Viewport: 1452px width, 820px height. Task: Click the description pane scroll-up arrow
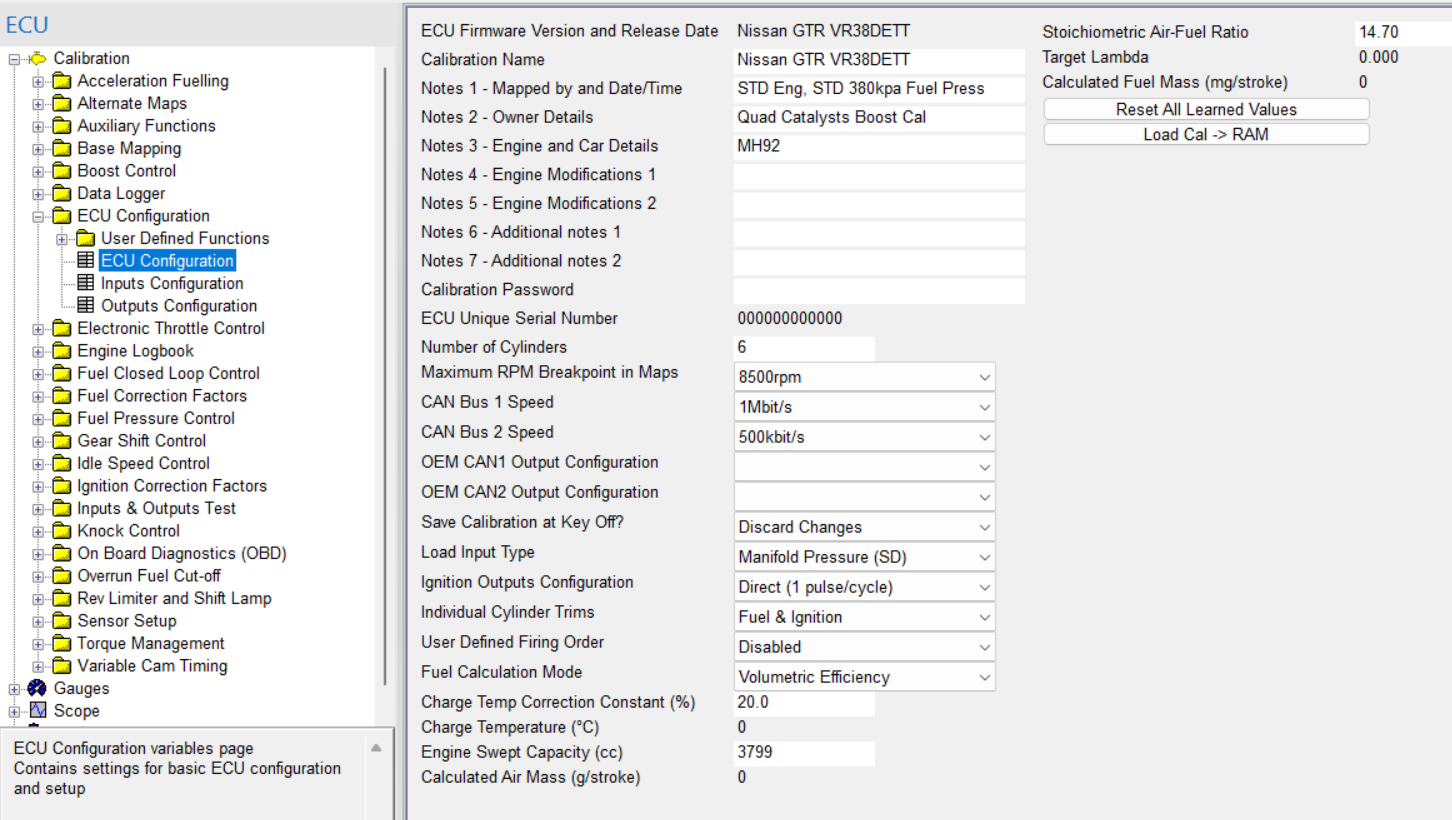point(376,748)
